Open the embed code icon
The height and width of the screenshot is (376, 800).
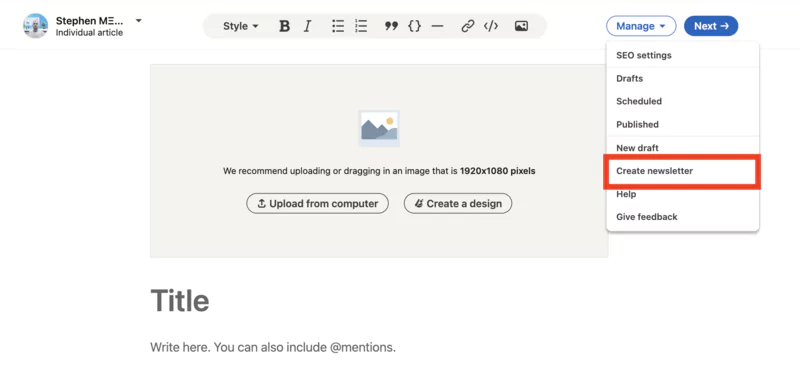pyautogui.click(x=491, y=26)
